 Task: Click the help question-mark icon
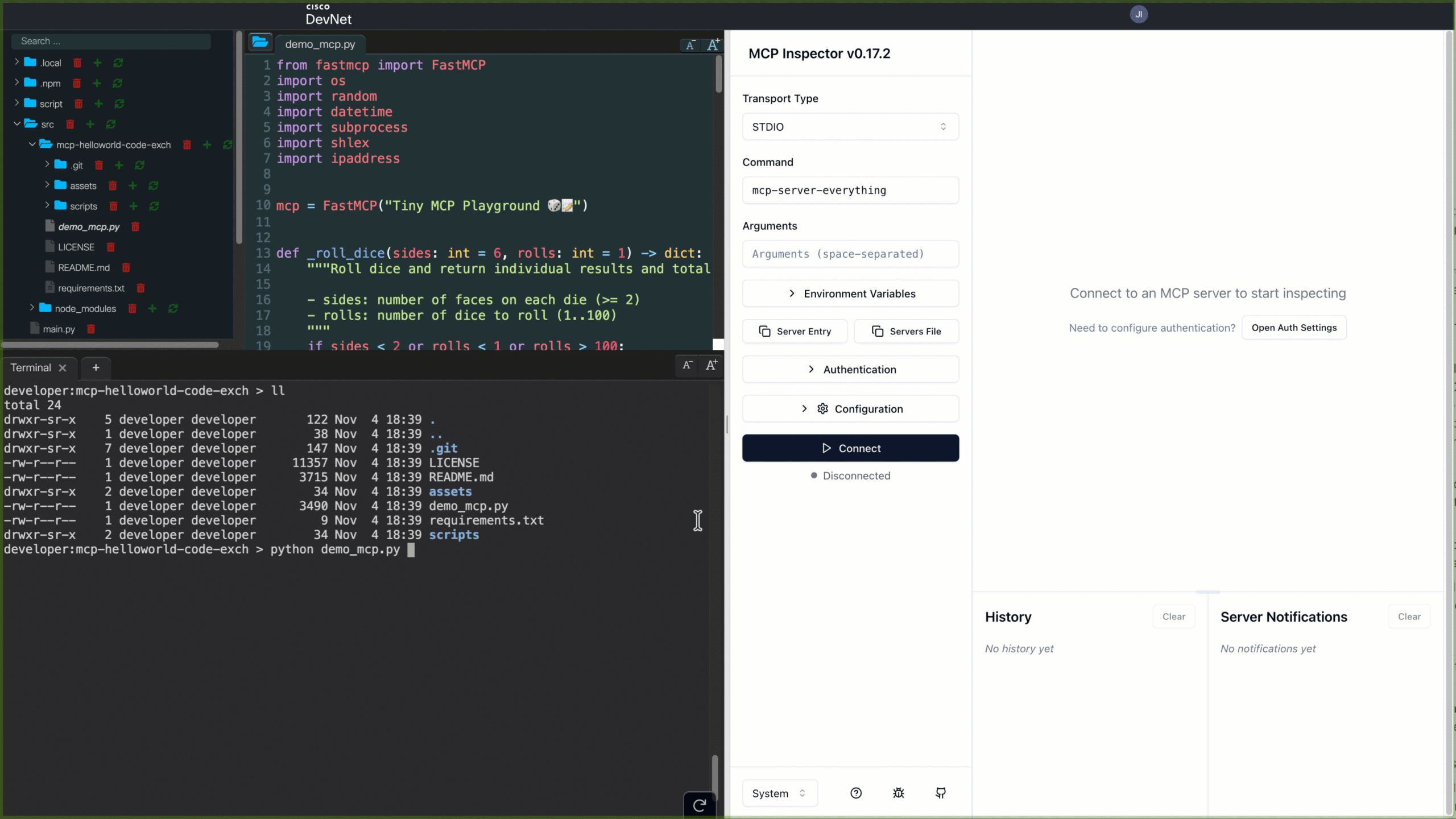click(x=856, y=792)
